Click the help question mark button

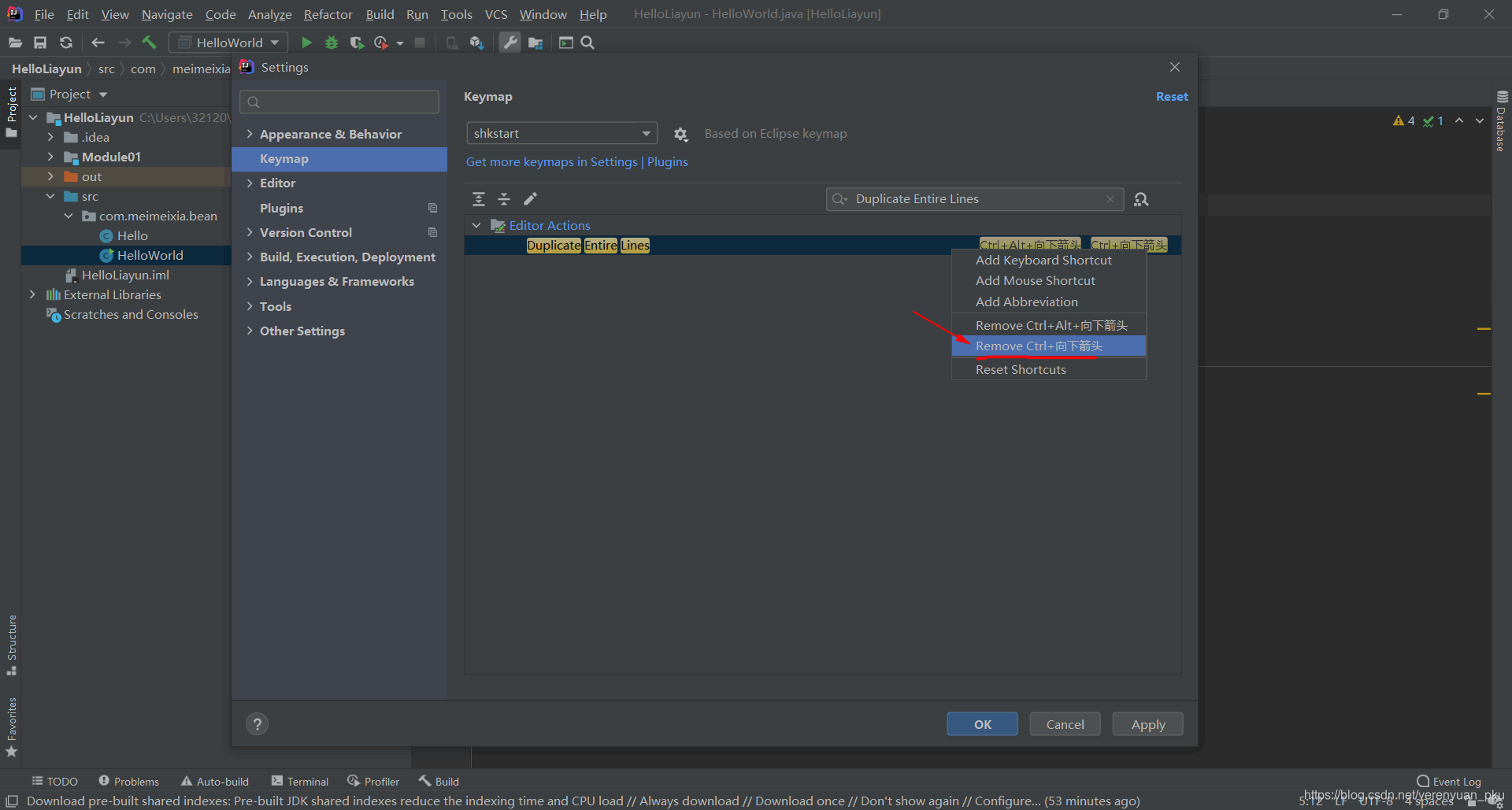click(x=257, y=723)
